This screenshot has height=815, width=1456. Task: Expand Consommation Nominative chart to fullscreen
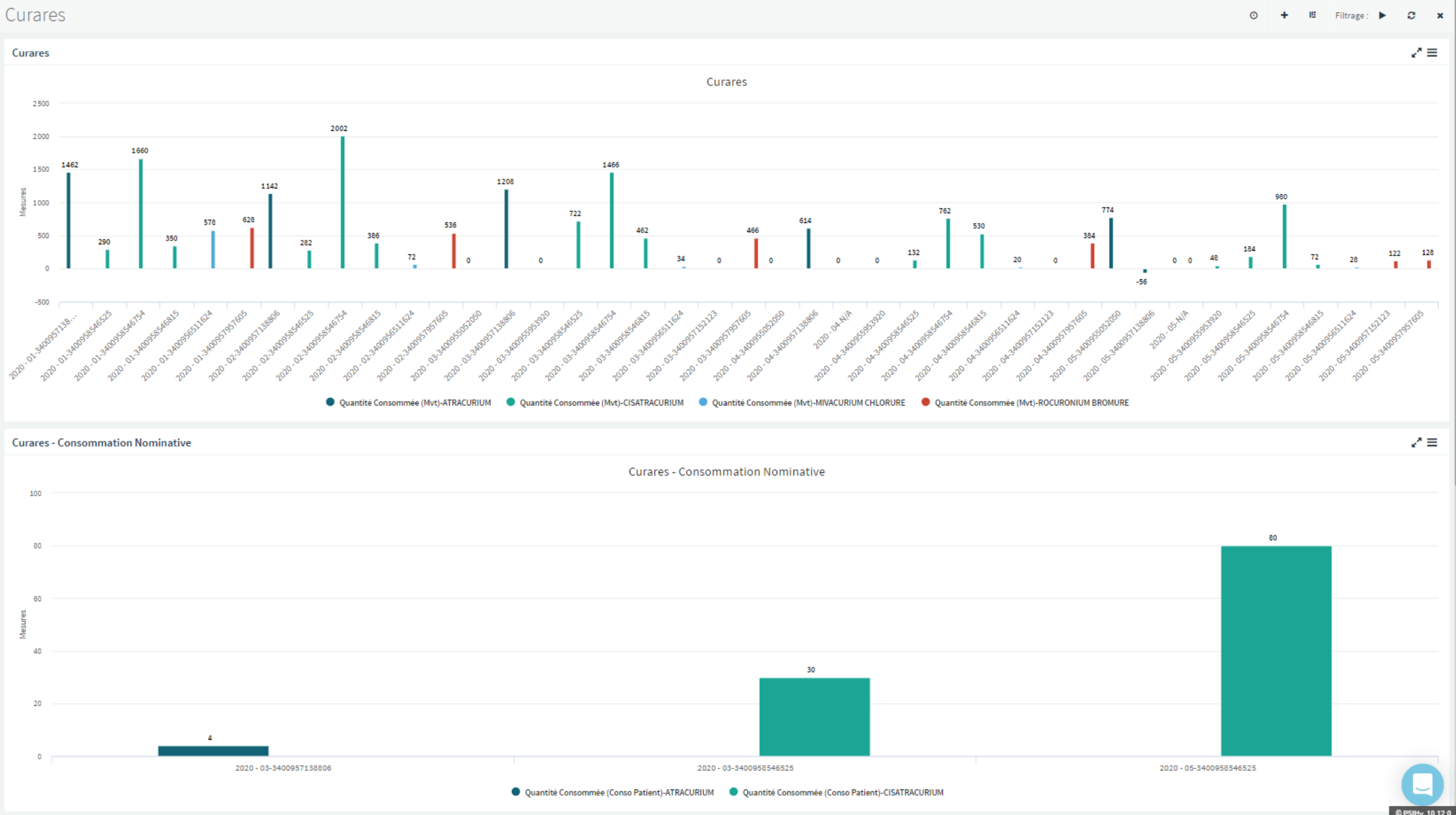[x=1416, y=442]
